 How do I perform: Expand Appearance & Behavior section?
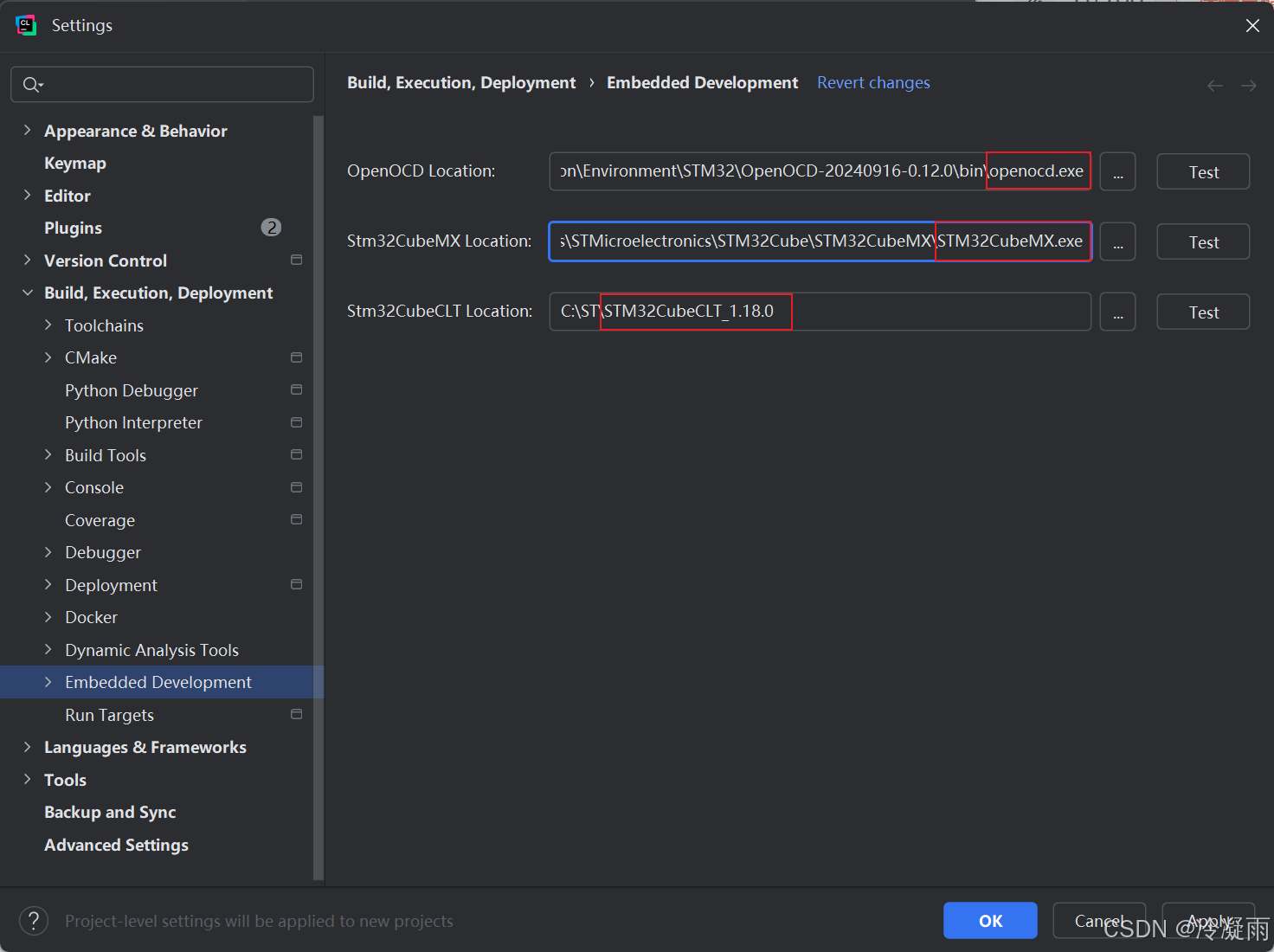27,130
